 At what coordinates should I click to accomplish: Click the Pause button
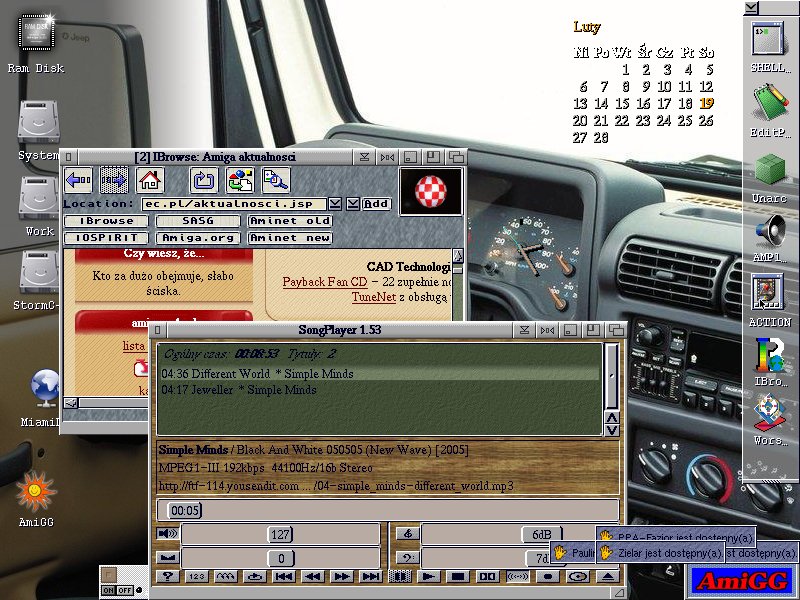(488, 577)
